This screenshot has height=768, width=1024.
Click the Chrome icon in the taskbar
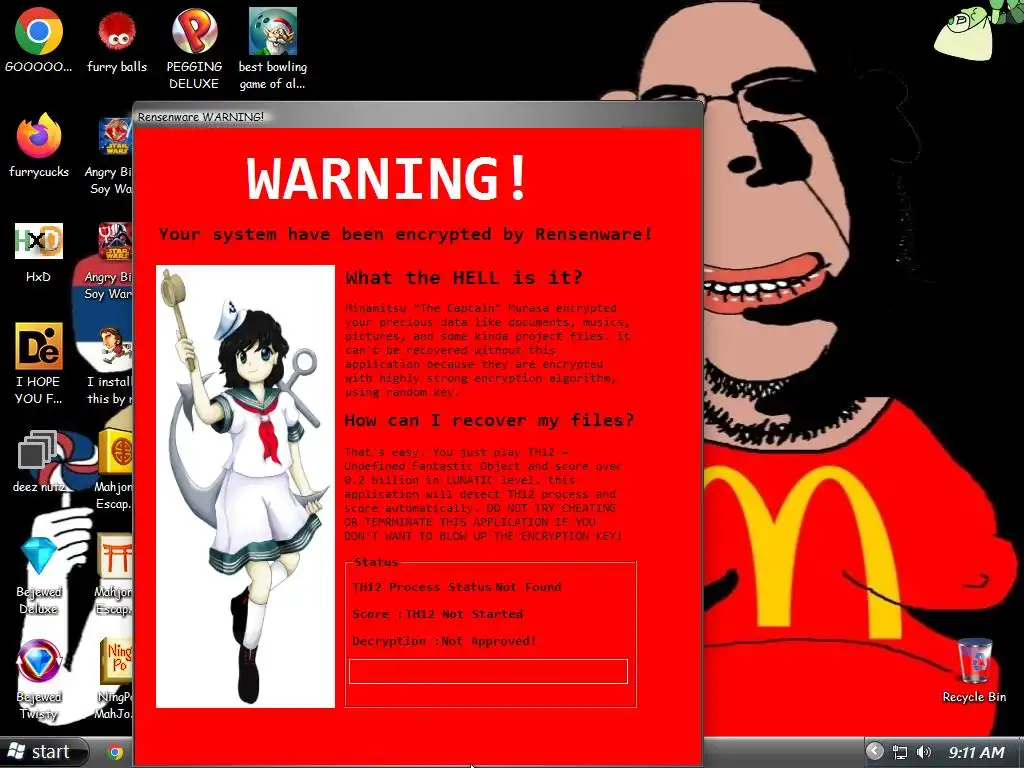click(x=116, y=753)
